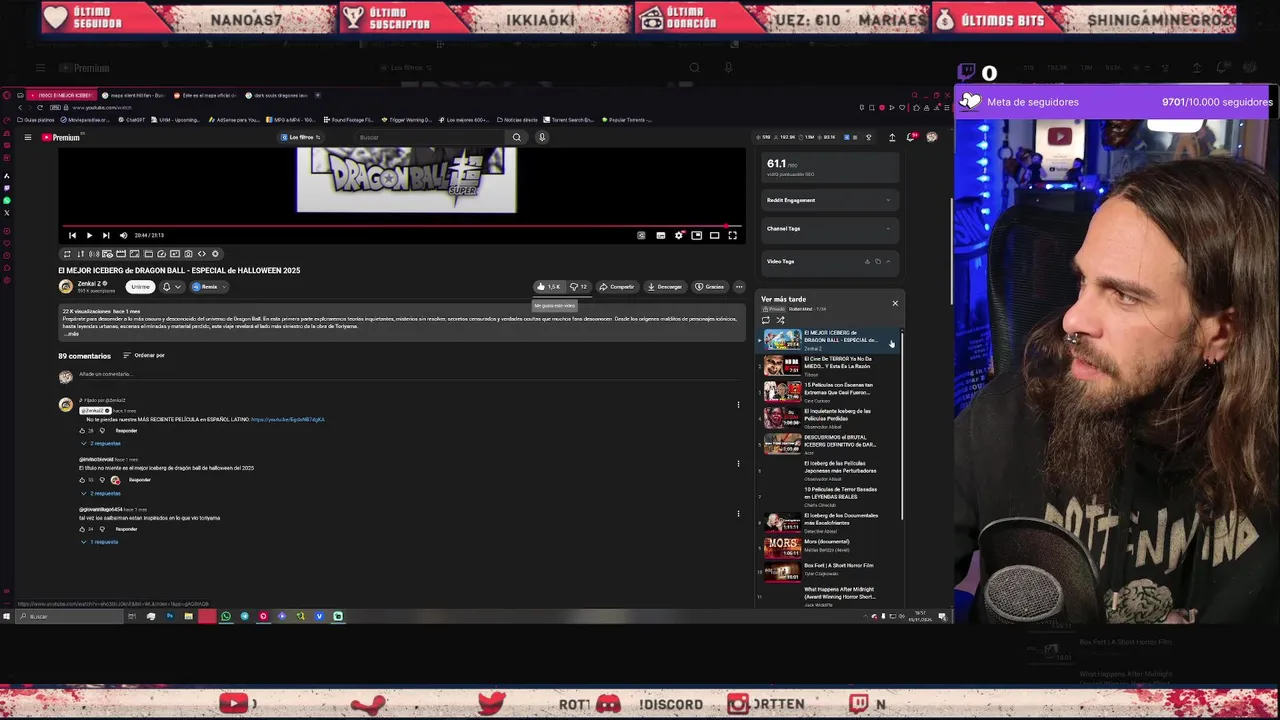The image size is (1280, 720).
Task: Toggle playlist shuffle icon
Action: 780,320
